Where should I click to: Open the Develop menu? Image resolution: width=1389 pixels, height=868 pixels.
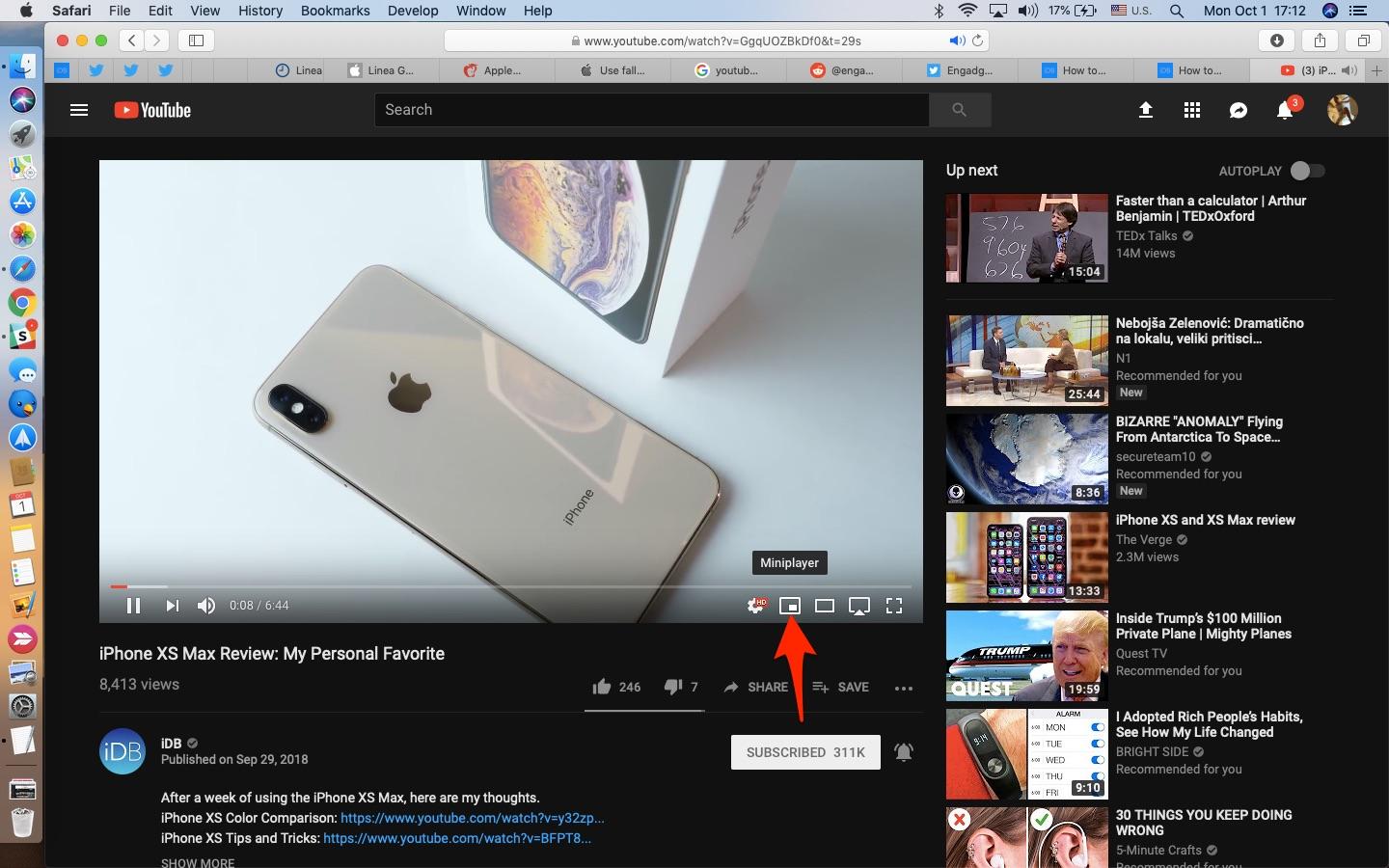click(413, 11)
